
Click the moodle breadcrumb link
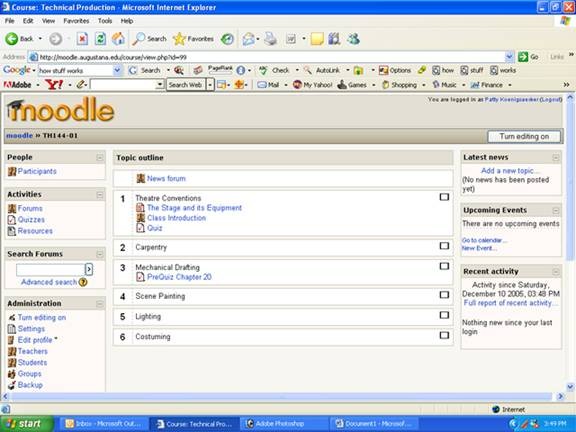19,136
